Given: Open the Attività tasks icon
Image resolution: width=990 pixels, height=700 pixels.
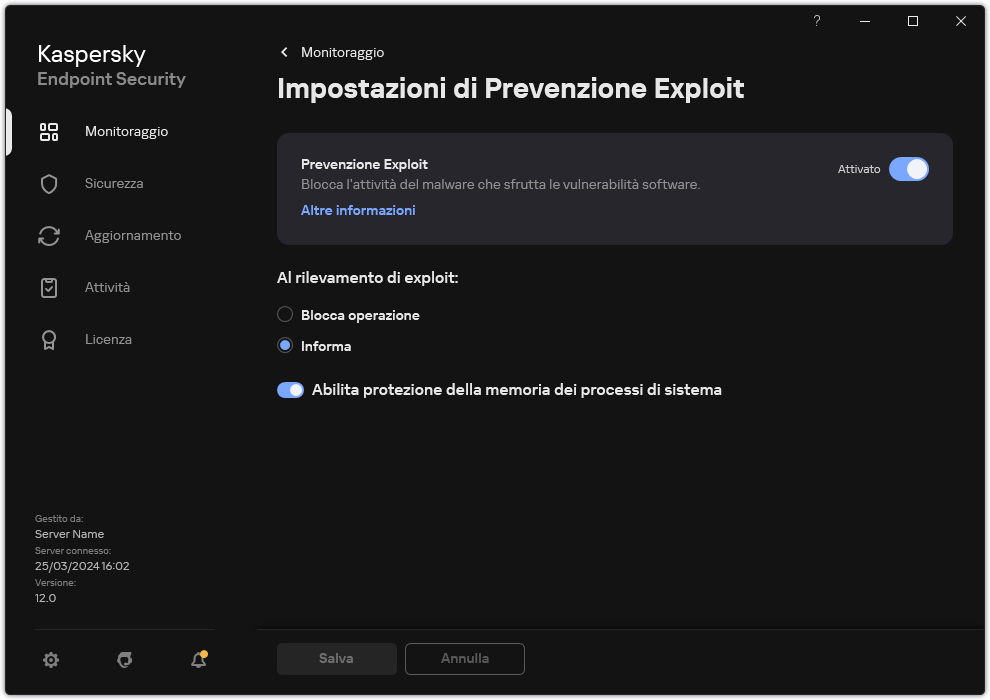Looking at the screenshot, I should pos(48,287).
